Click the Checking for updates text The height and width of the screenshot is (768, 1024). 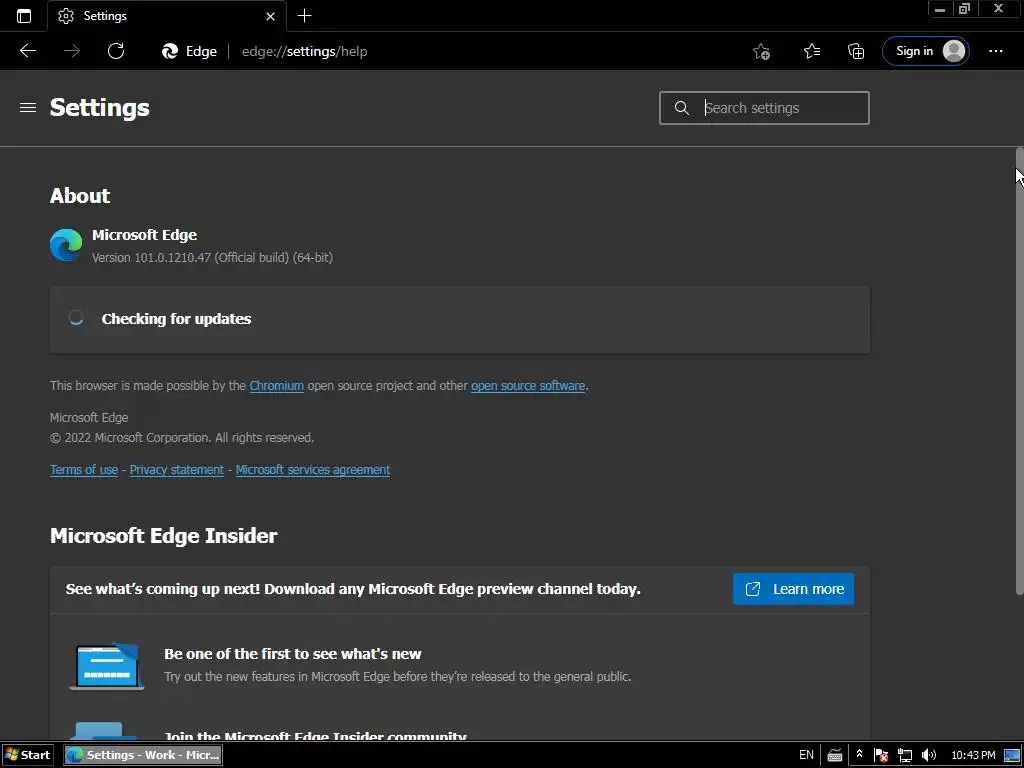176,319
